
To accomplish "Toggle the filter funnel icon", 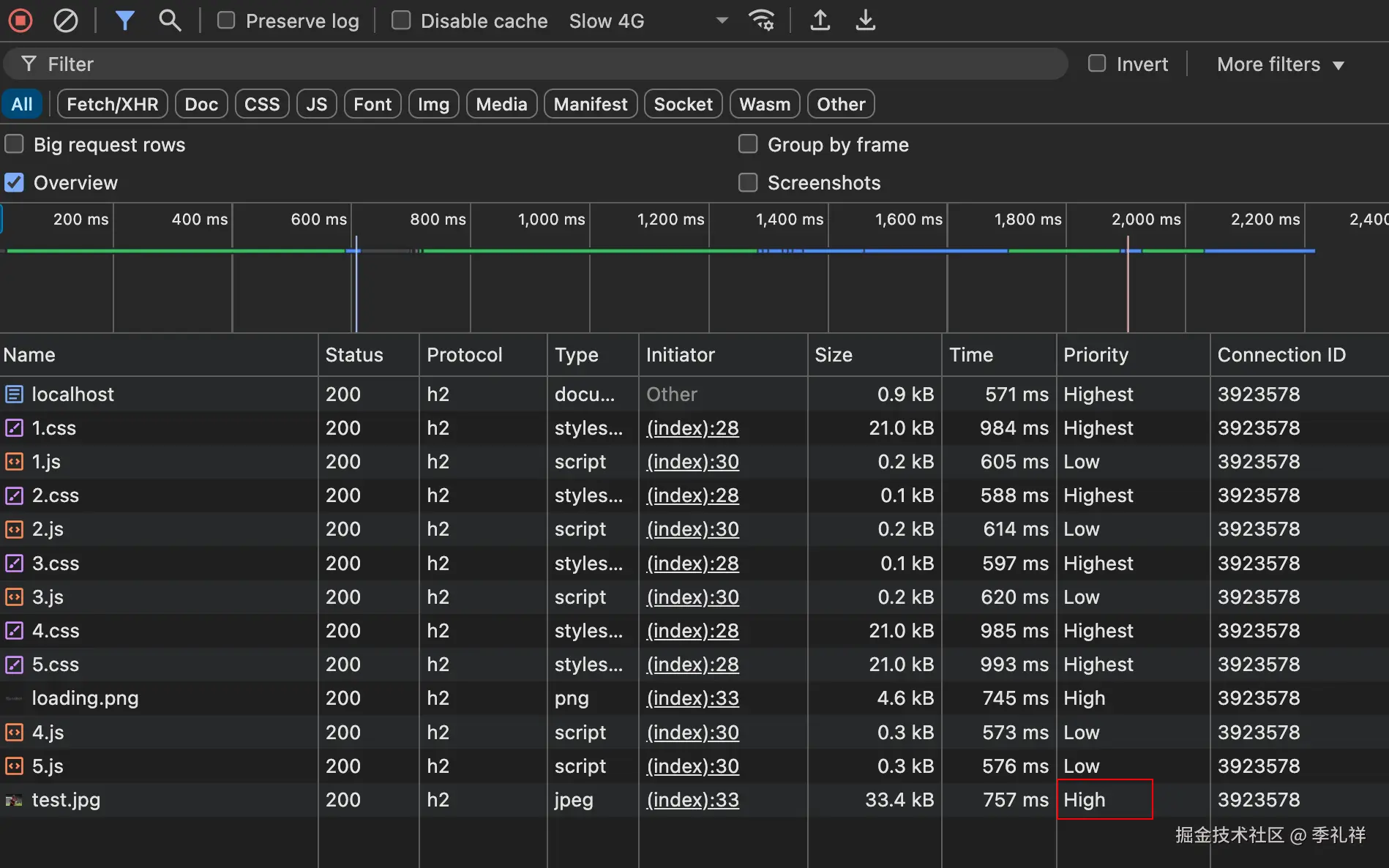I will (125, 20).
